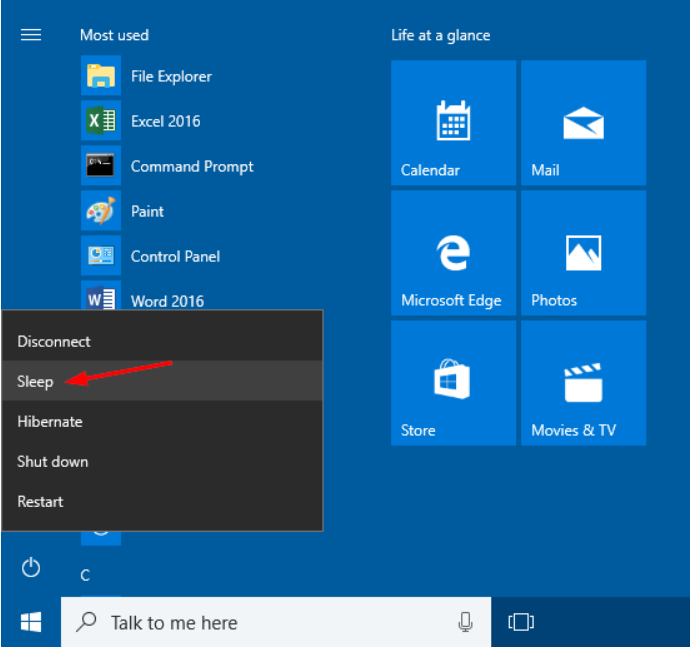Image resolution: width=692 pixels, height=648 pixels.
Task: Open the Microsoft Edge tile
Action: [x=453, y=253]
